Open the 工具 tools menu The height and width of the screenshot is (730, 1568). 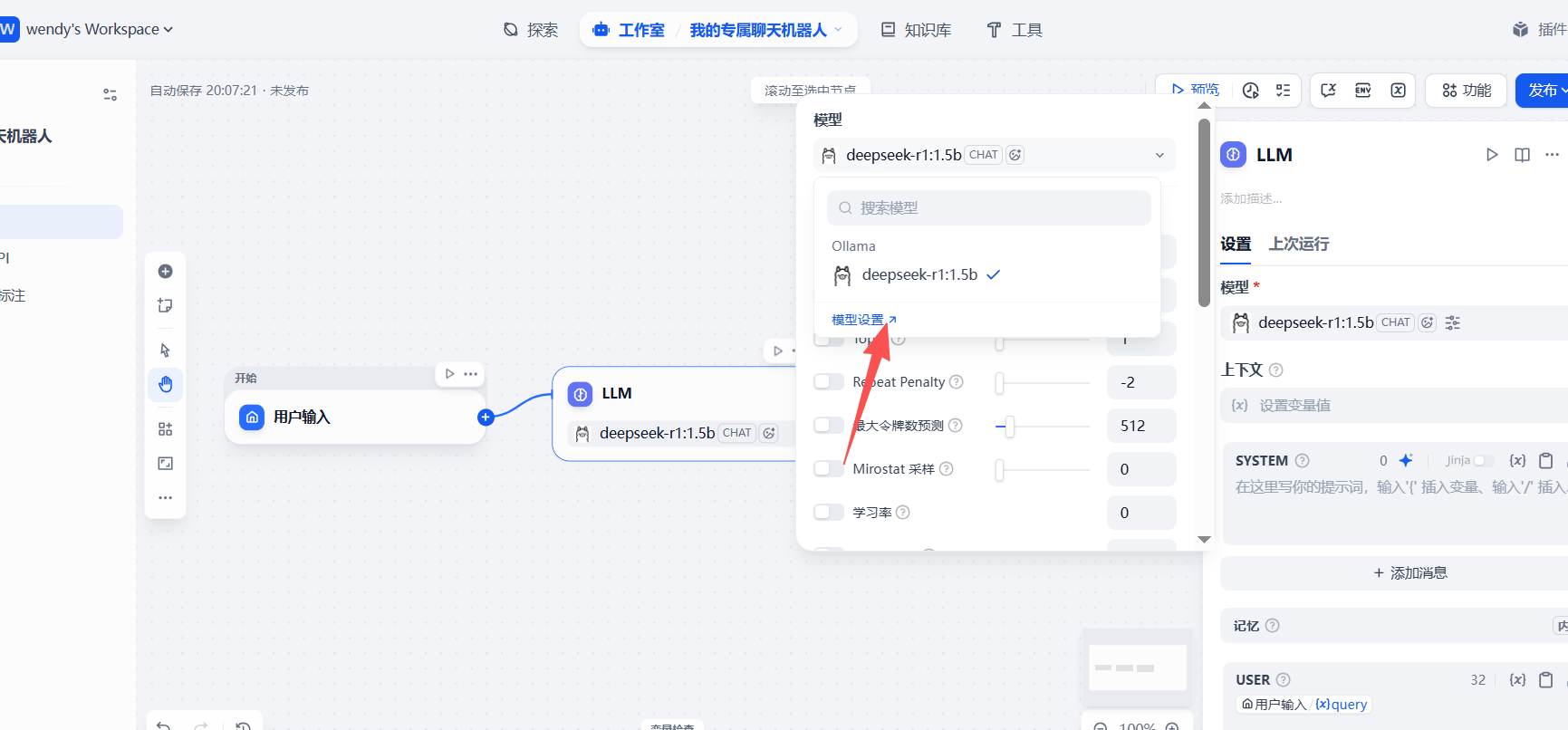point(1015,30)
